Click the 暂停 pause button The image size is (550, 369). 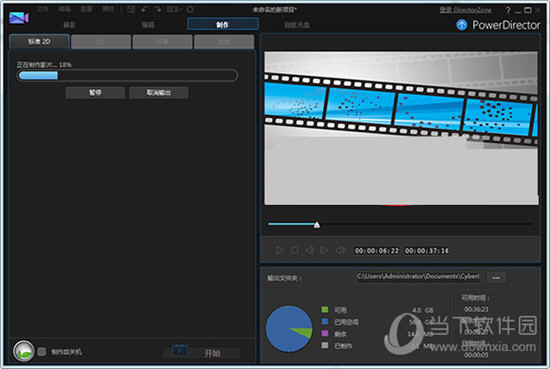point(95,93)
